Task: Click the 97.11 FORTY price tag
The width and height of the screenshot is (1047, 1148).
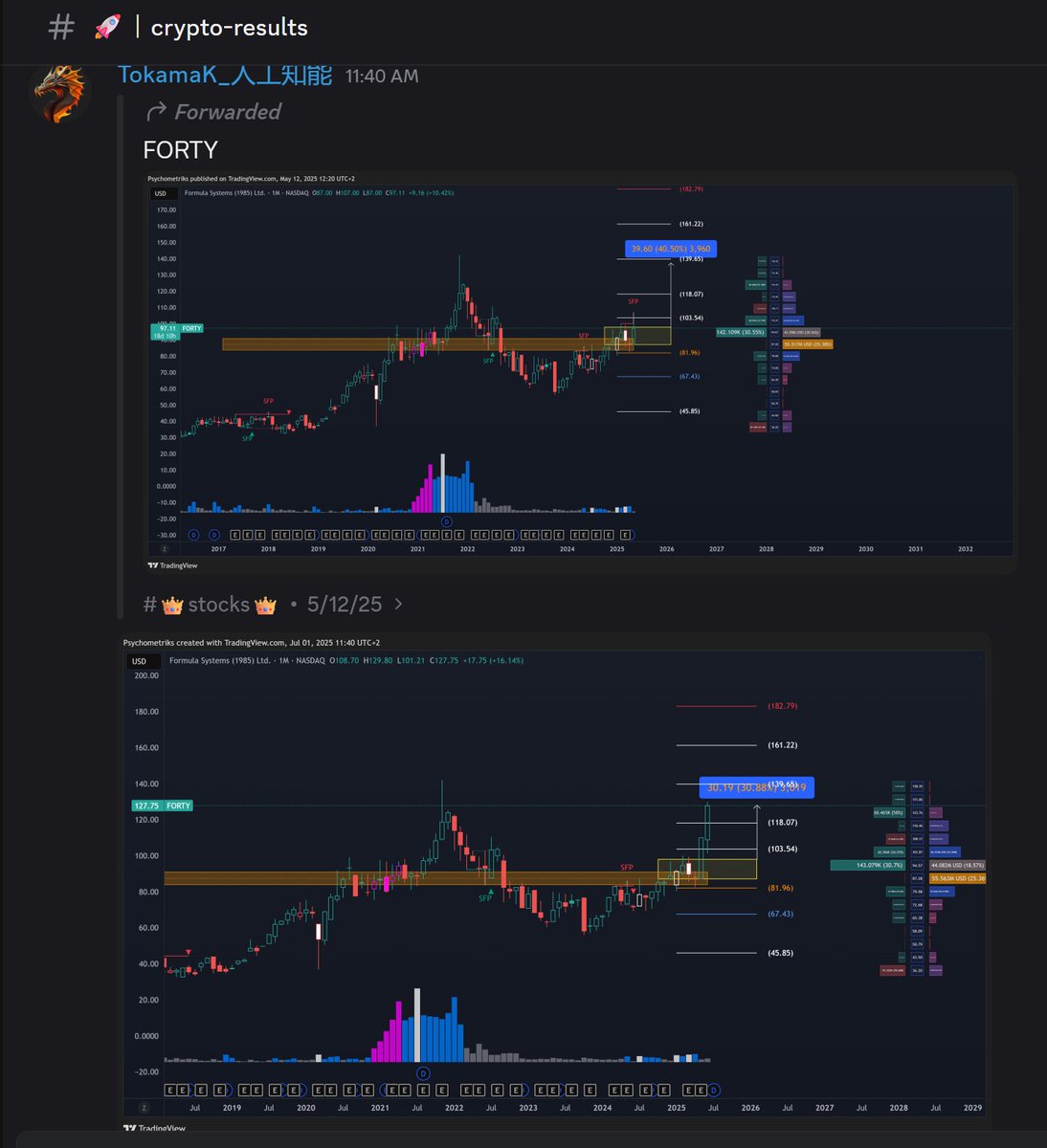Action: click(x=177, y=328)
